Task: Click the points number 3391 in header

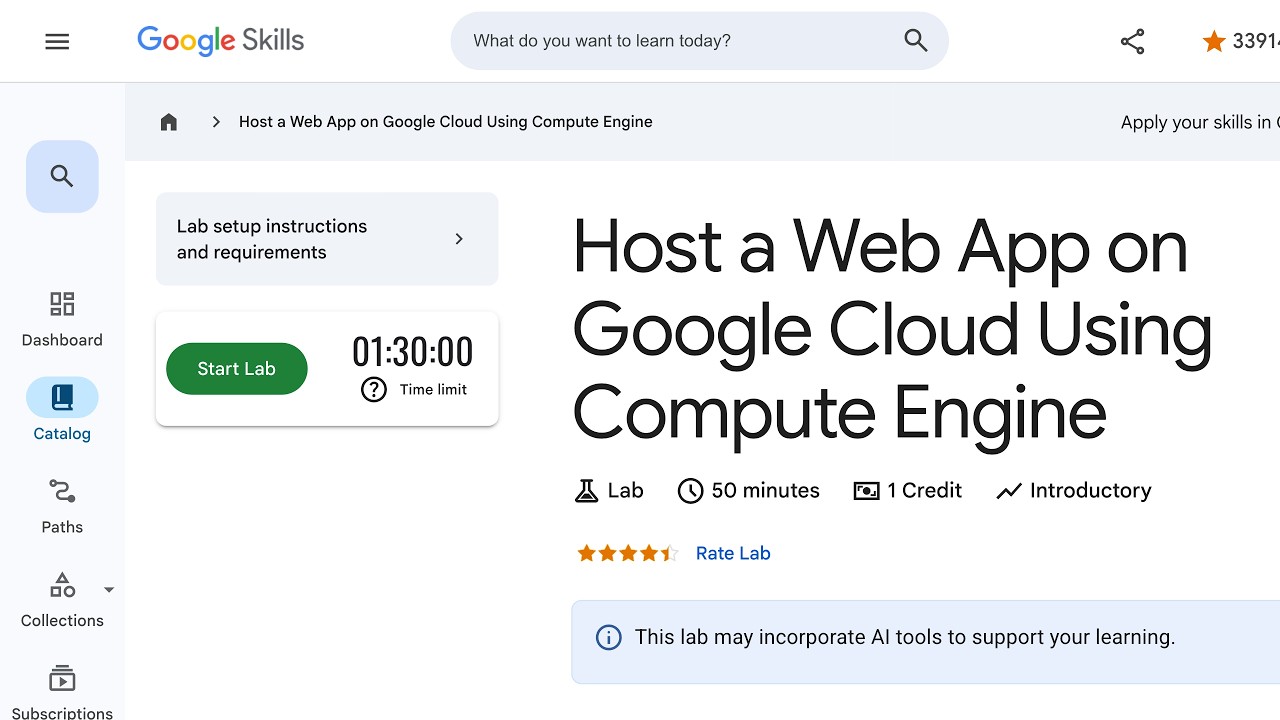Action: click(x=1256, y=41)
